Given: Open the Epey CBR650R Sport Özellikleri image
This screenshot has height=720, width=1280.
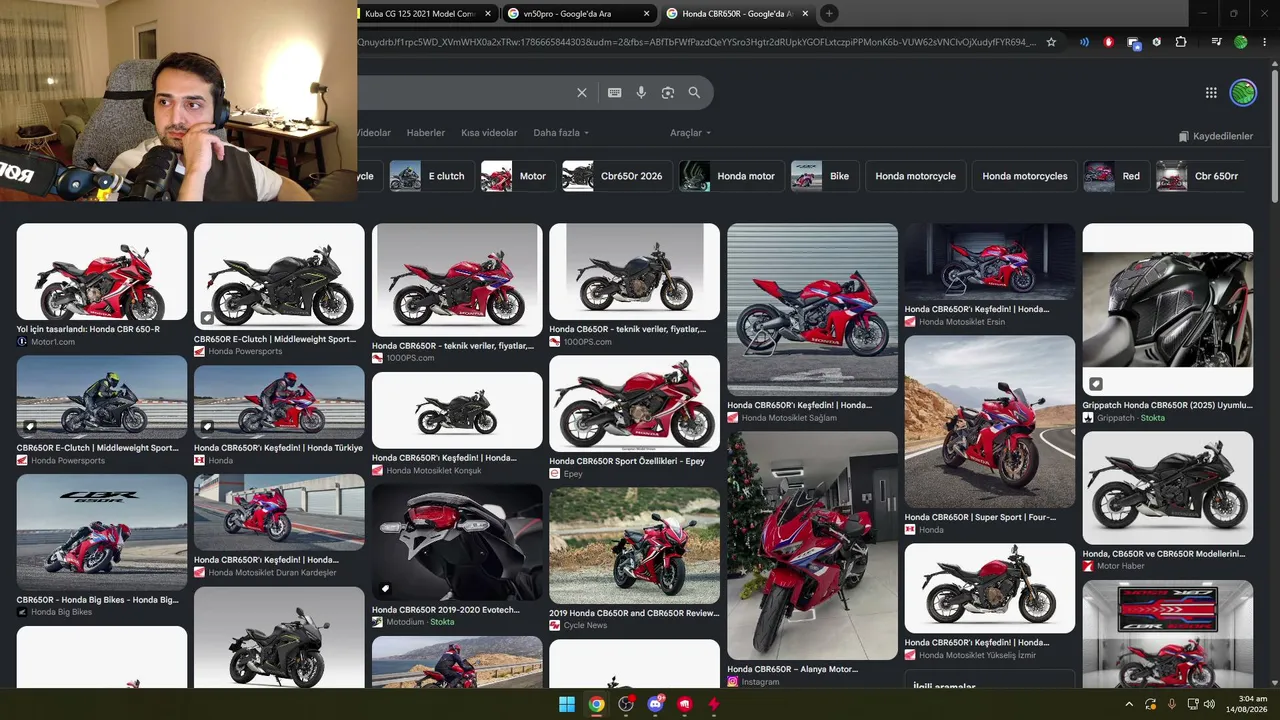Looking at the screenshot, I should [x=634, y=404].
